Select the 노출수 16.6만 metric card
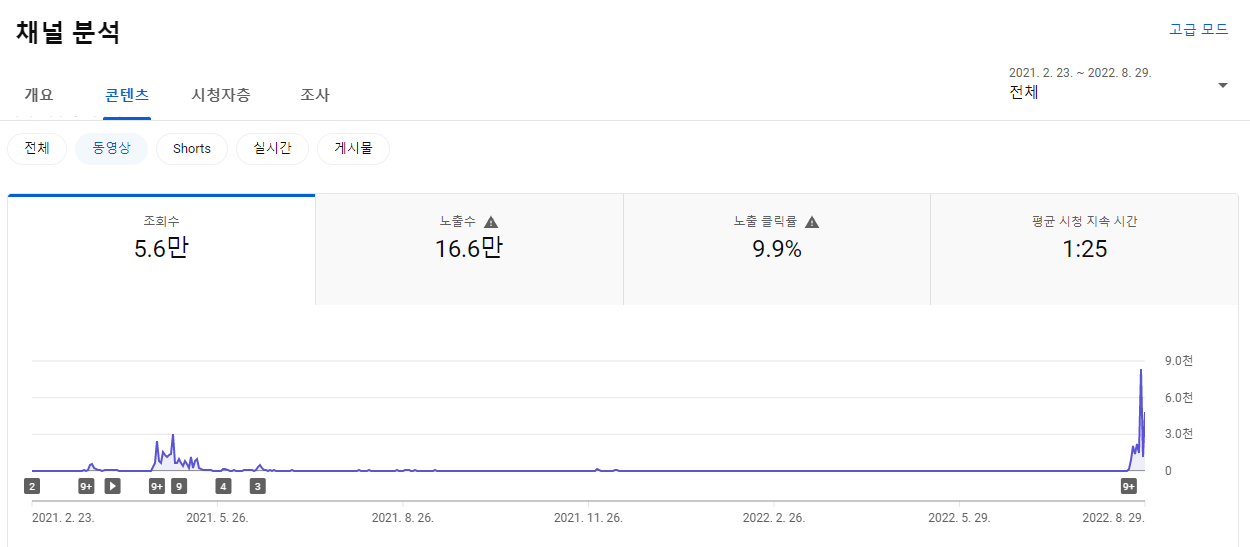1250x547 pixels. (469, 250)
